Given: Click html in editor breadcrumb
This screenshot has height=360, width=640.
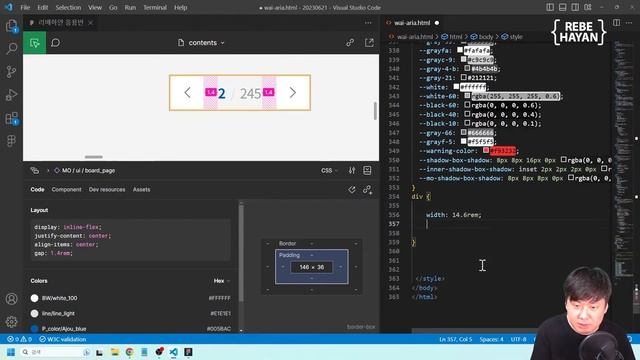Looking at the screenshot, I should pos(452,37).
